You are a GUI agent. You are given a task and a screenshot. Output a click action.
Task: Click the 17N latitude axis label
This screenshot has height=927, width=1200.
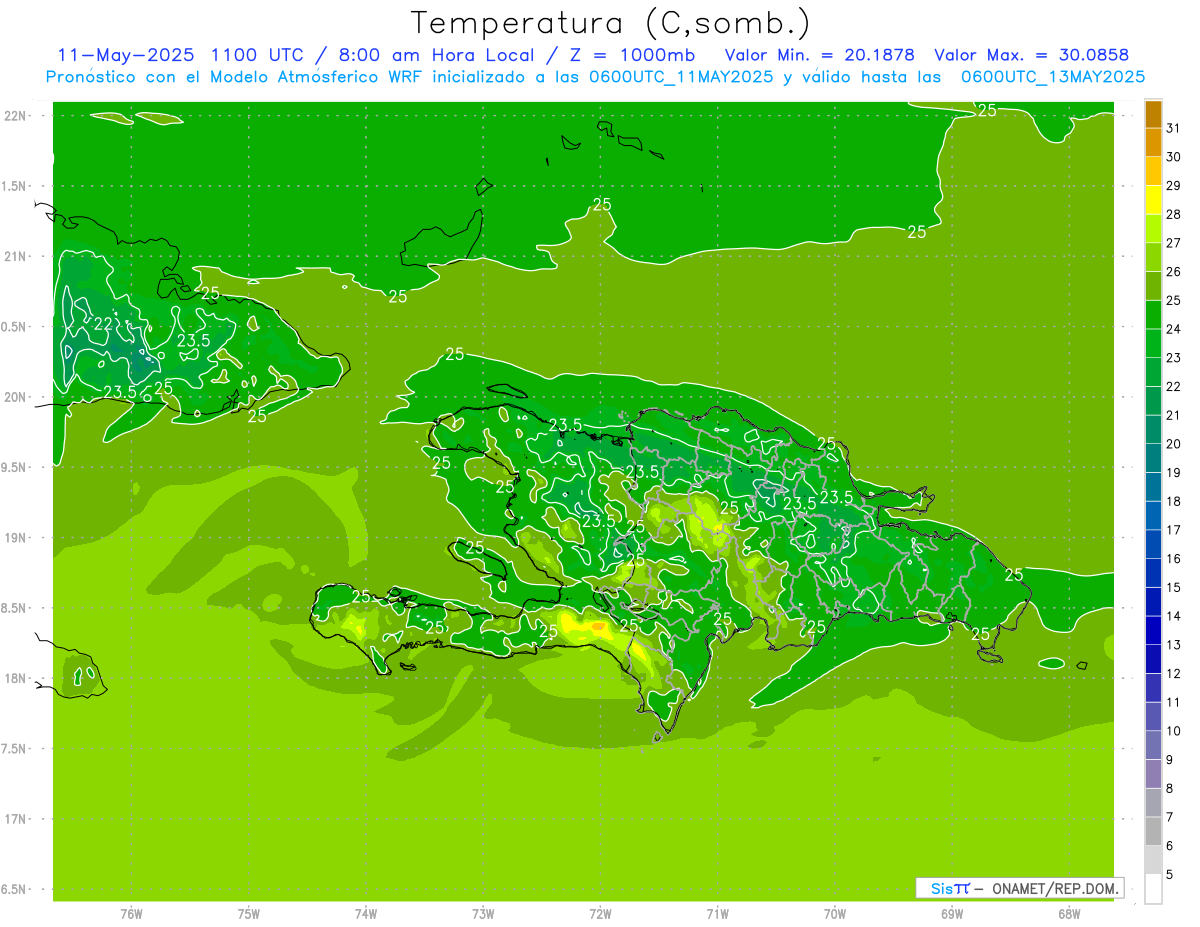[x=16, y=819]
